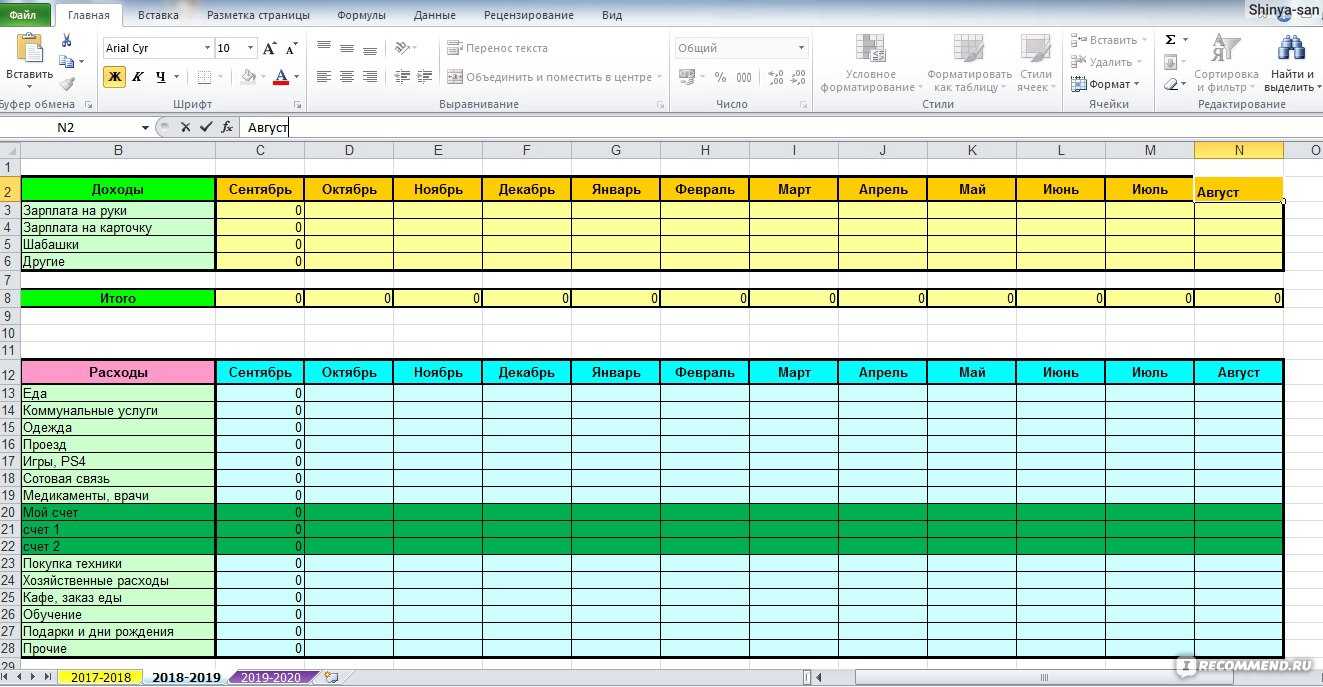Image resolution: width=1323 pixels, height=687 pixels.
Task: Open the font name Arial Cyr dropdown
Action: coord(208,48)
